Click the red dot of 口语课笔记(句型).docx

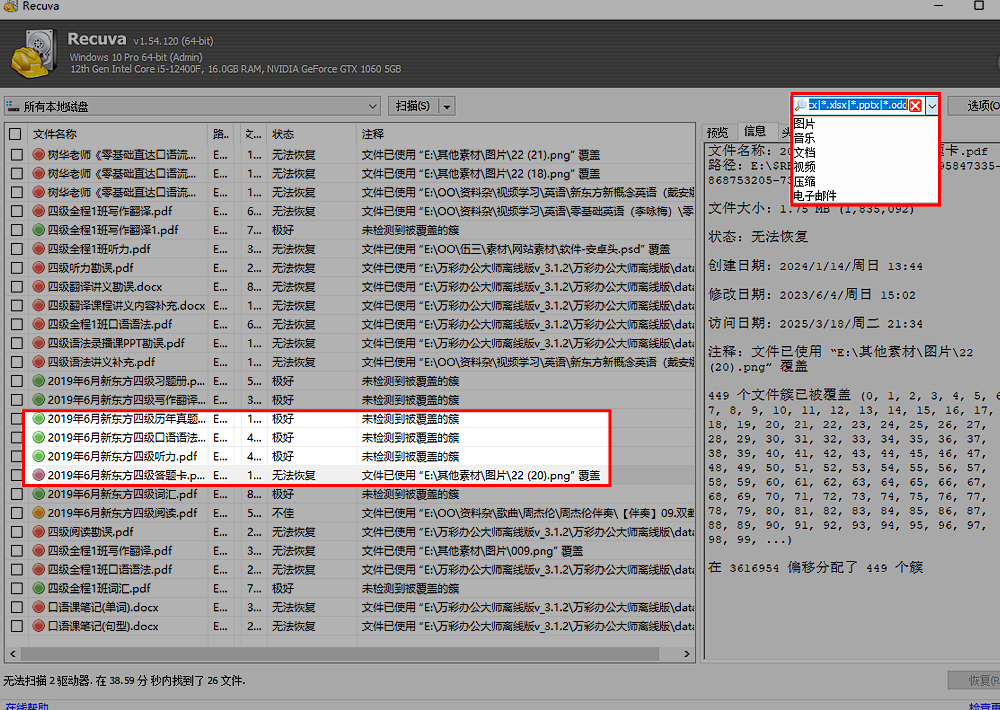(38, 626)
